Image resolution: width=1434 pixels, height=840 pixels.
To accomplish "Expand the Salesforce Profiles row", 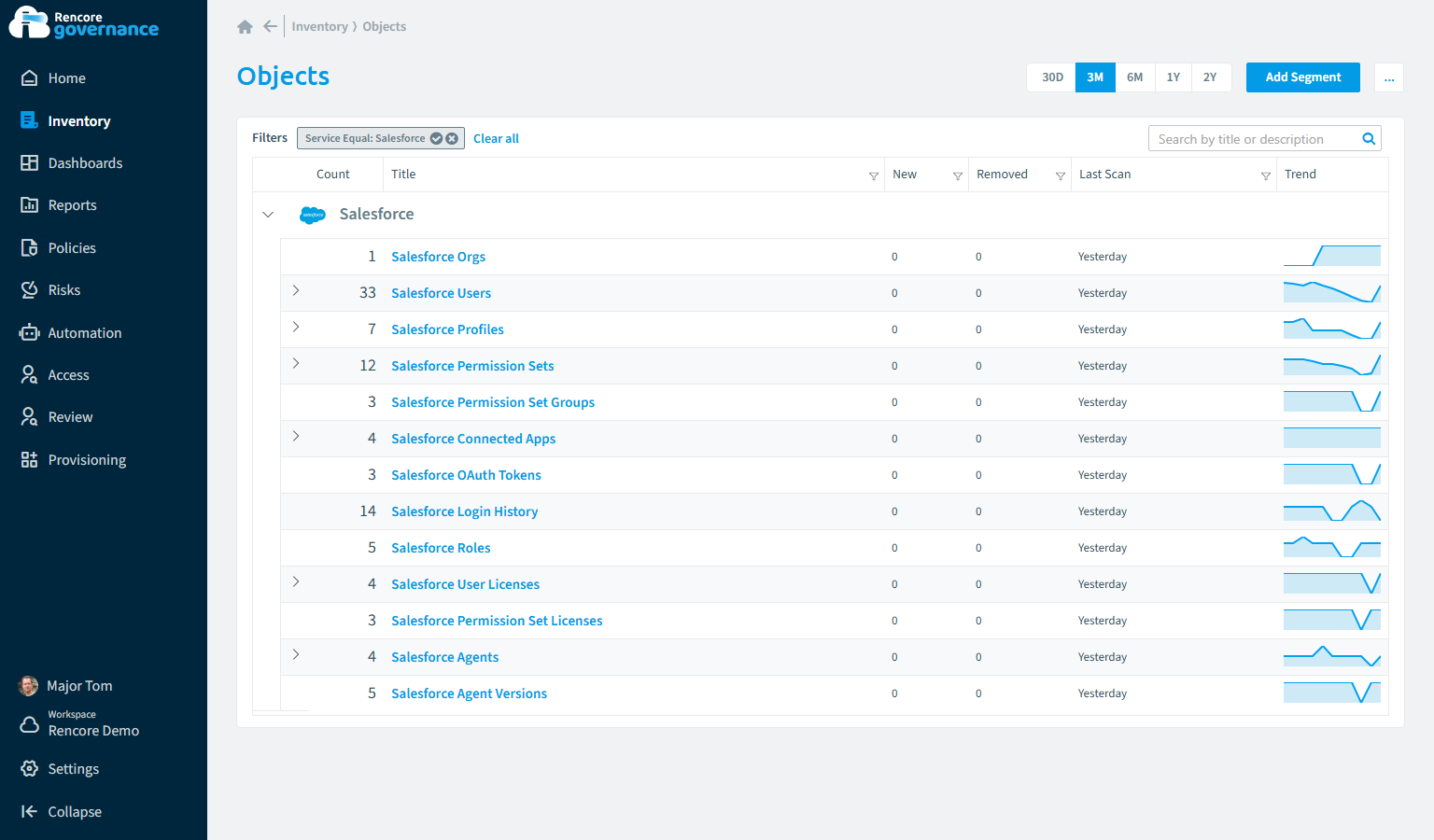I will 296,328.
